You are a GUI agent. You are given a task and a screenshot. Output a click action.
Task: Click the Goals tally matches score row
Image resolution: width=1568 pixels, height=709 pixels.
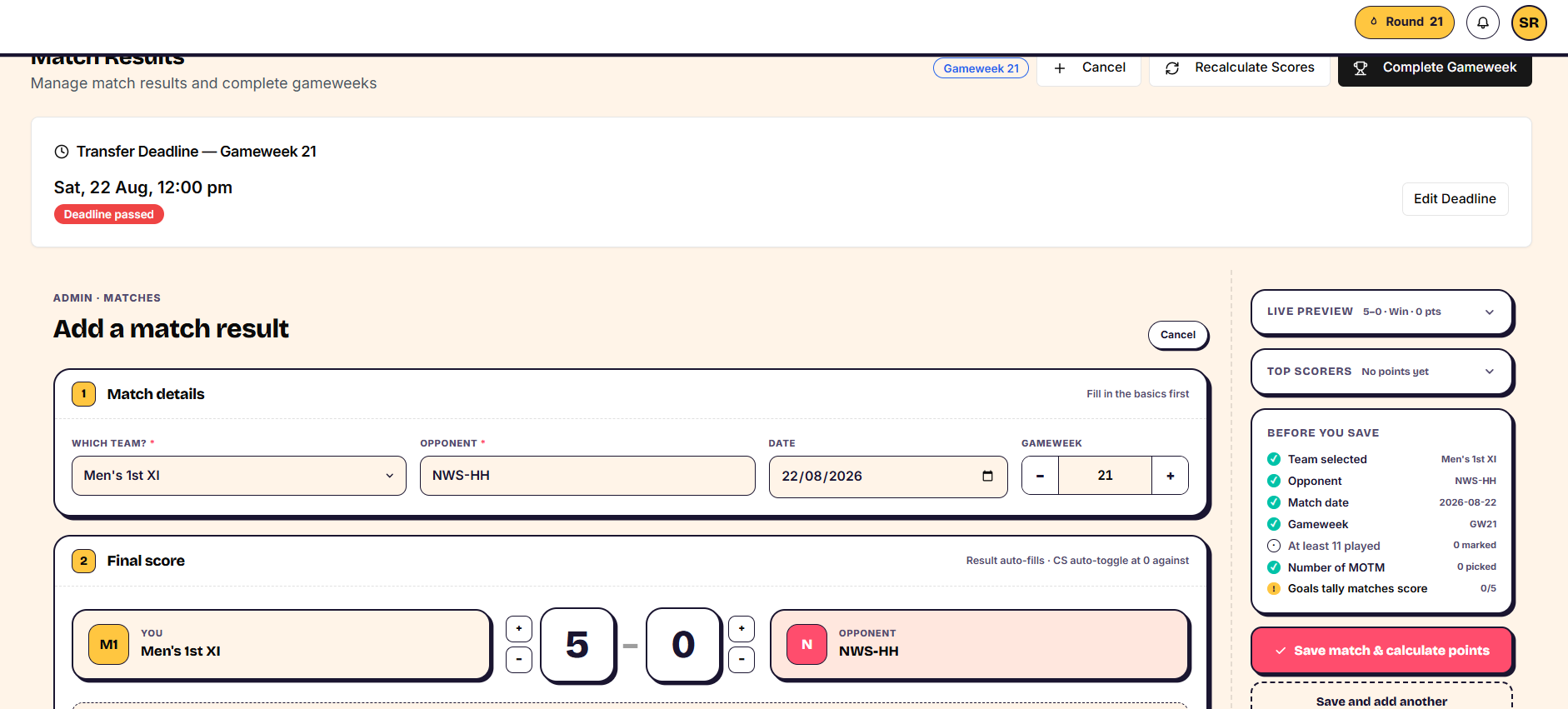[1381, 589]
